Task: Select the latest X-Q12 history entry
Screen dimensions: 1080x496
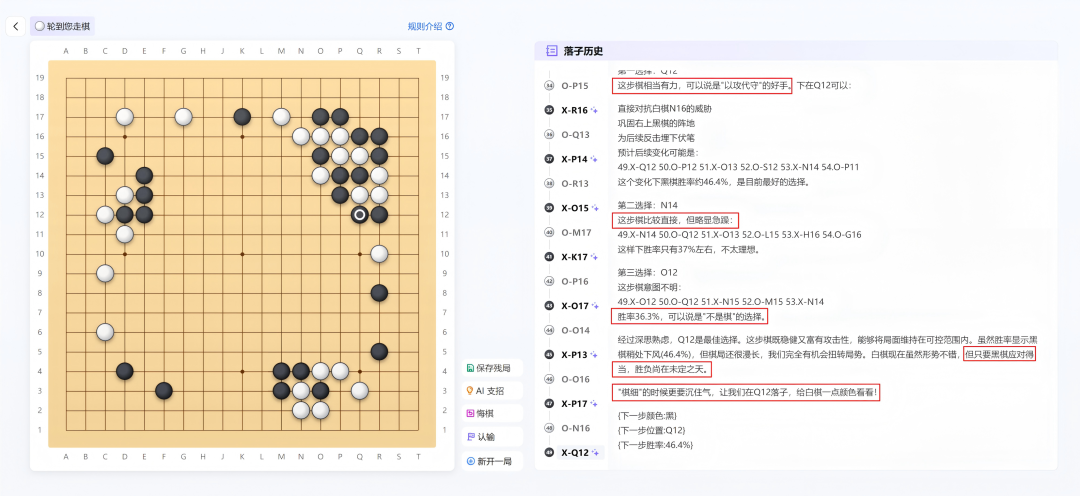Action: tap(575, 452)
